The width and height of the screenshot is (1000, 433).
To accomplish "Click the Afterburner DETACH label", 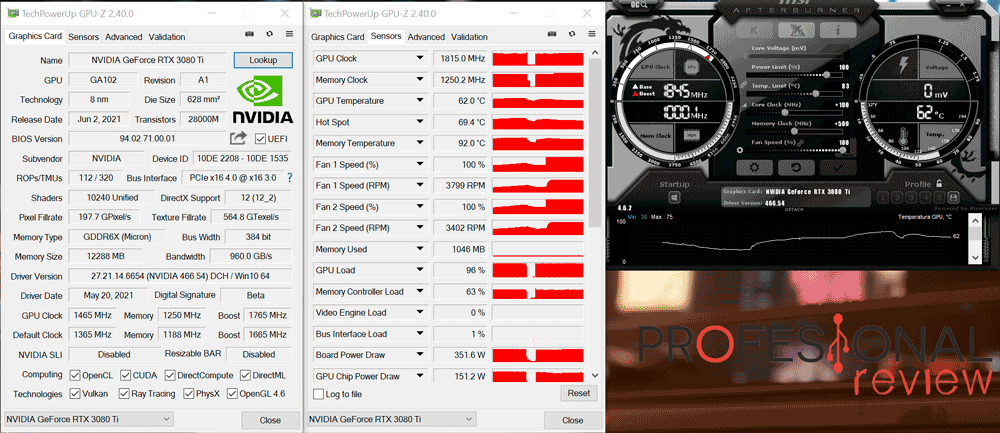I will [794, 209].
